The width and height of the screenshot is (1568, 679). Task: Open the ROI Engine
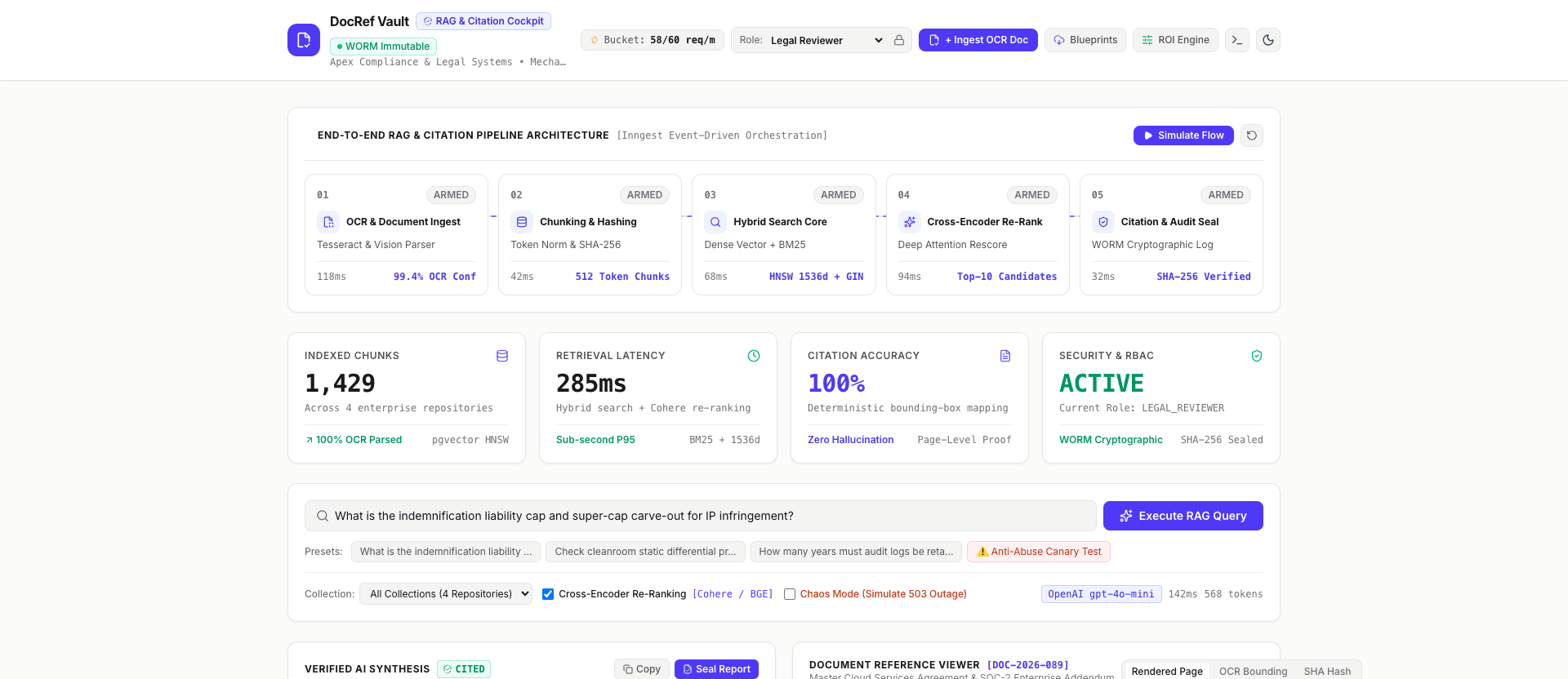point(1175,40)
